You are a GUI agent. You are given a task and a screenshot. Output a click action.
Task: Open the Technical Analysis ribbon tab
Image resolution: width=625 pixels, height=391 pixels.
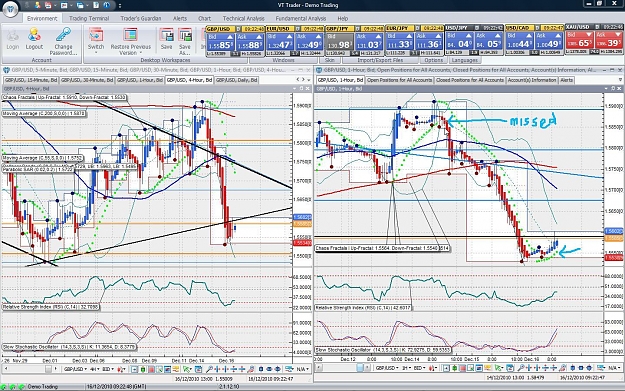click(x=244, y=18)
